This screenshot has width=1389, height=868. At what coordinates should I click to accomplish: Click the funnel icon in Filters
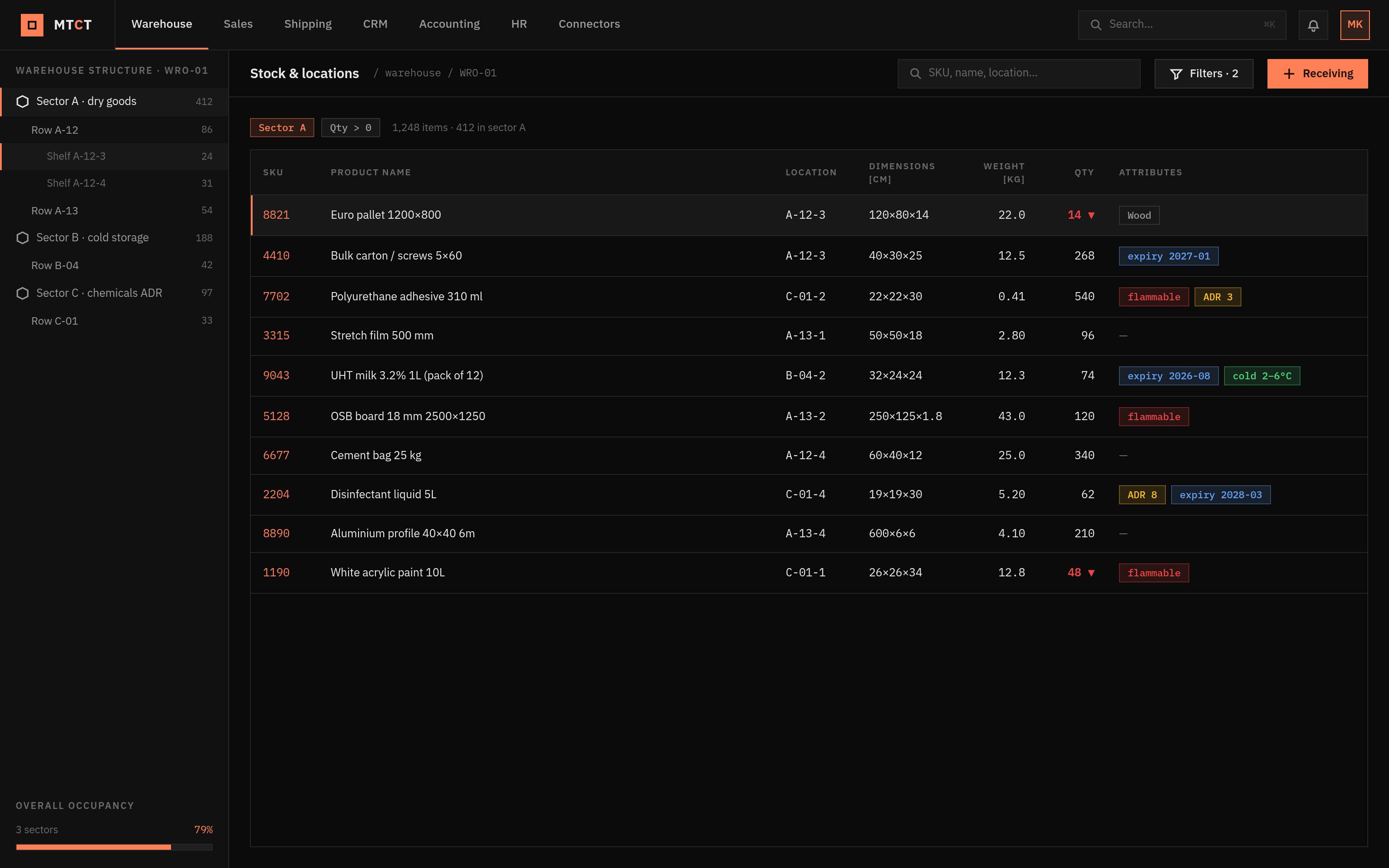click(x=1175, y=74)
